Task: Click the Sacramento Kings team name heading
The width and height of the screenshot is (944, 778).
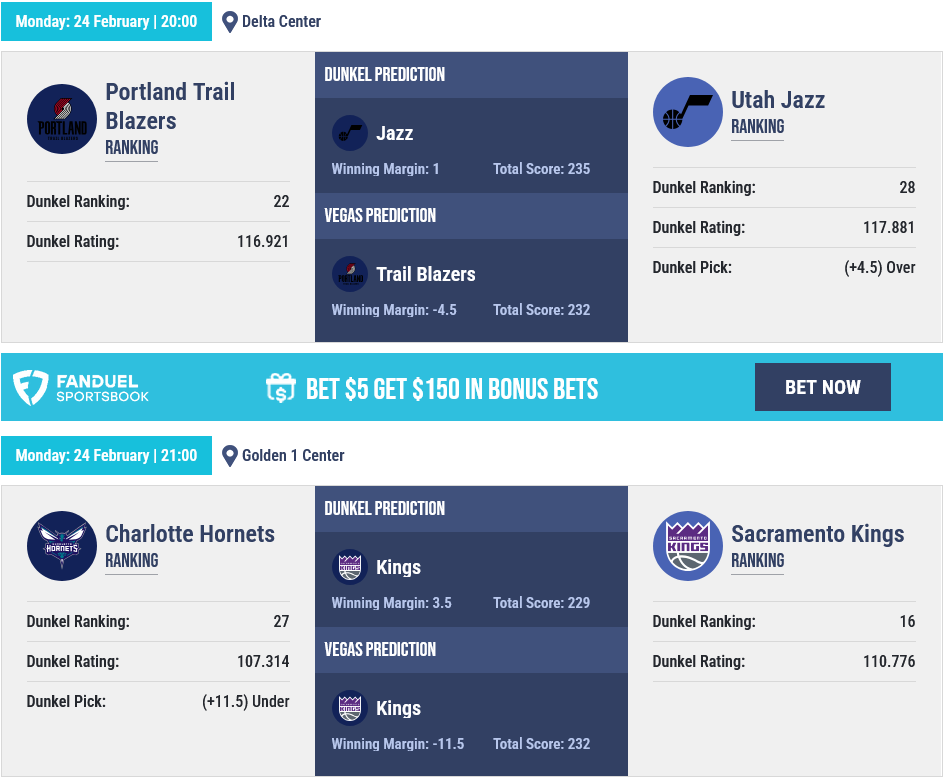Action: [x=818, y=534]
